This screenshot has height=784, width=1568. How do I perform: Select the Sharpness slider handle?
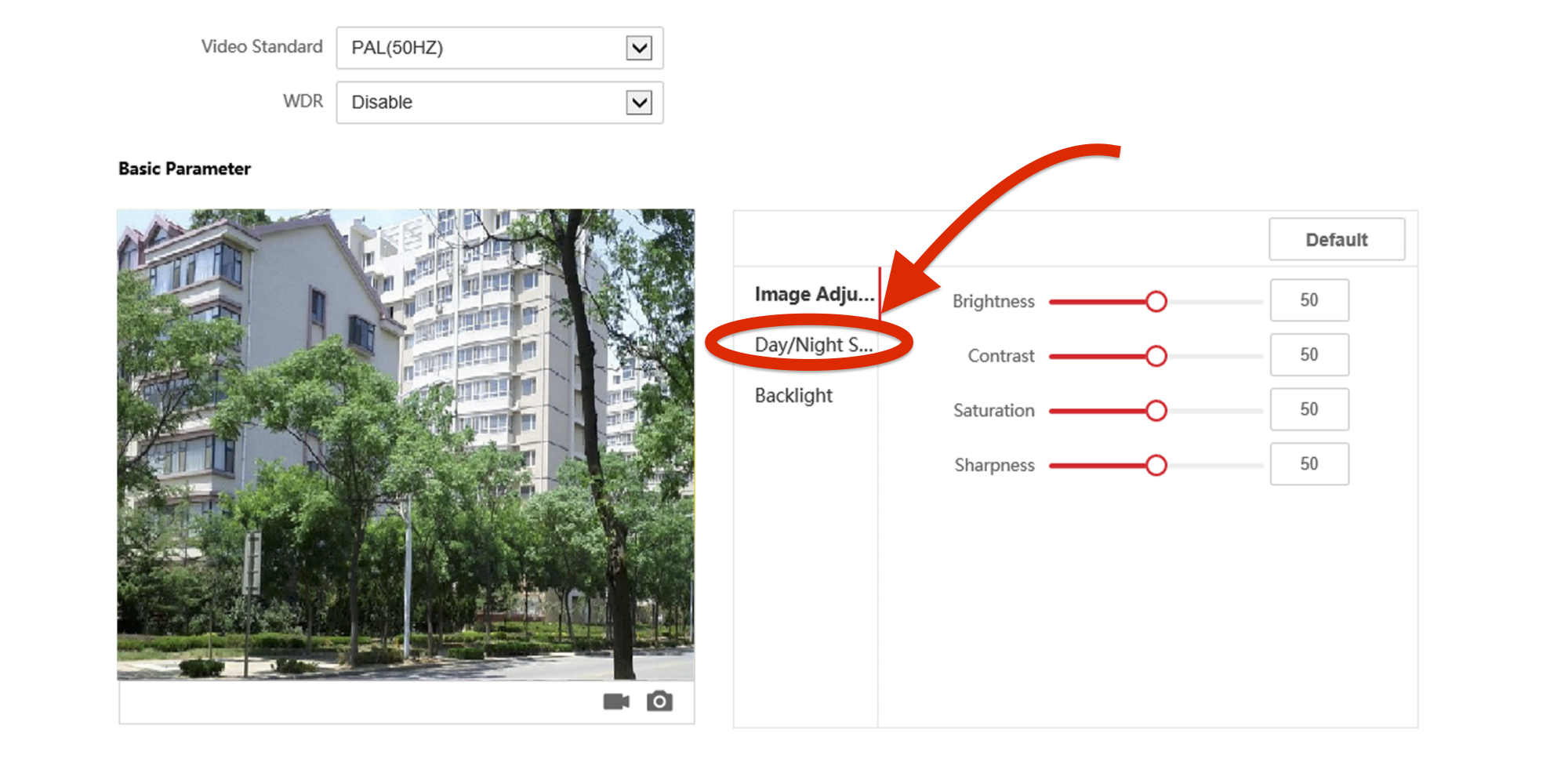pyautogui.click(x=1156, y=465)
